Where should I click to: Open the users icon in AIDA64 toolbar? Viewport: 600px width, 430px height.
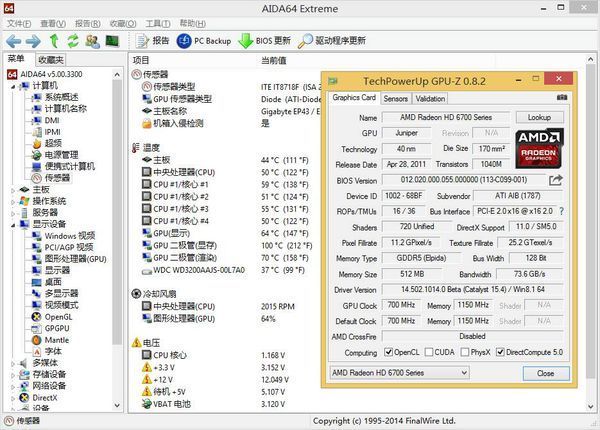point(92,41)
